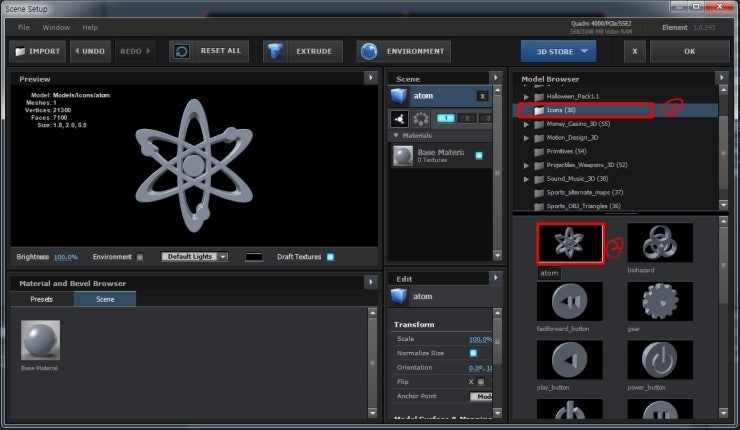Click the reset circular-arrow icon
This screenshot has height=430, width=740.
click(x=182, y=51)
